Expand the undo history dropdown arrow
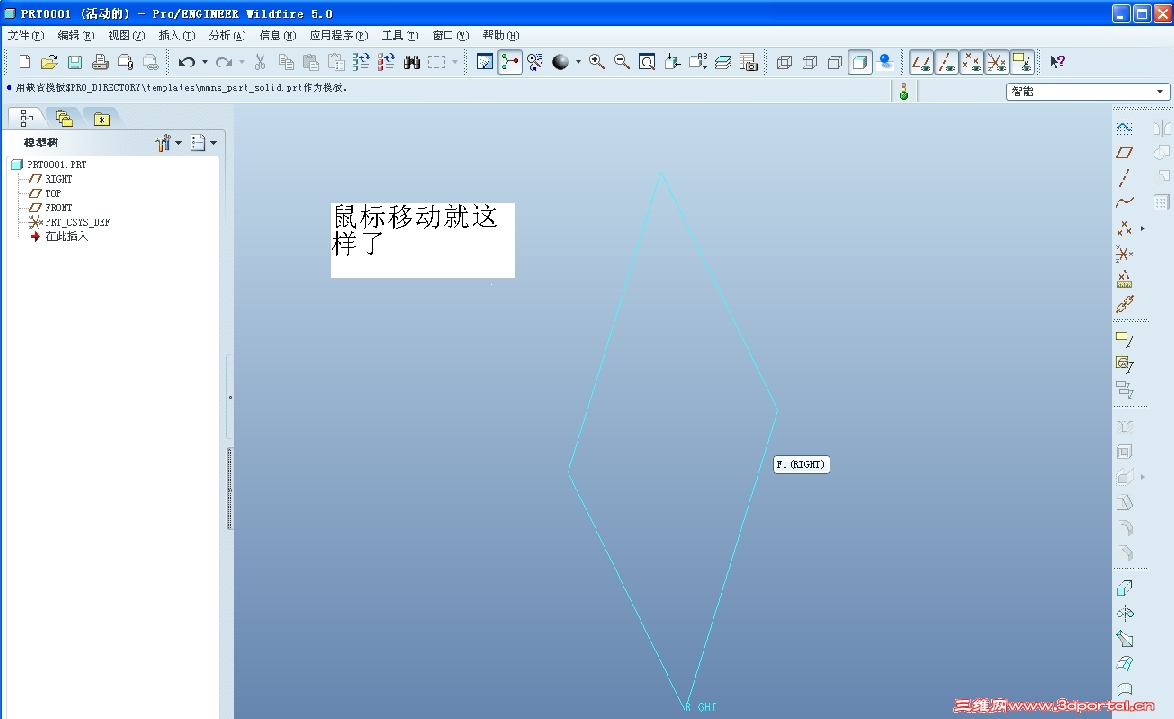This screenshot has width=1174, height=719. coord(204,62)
